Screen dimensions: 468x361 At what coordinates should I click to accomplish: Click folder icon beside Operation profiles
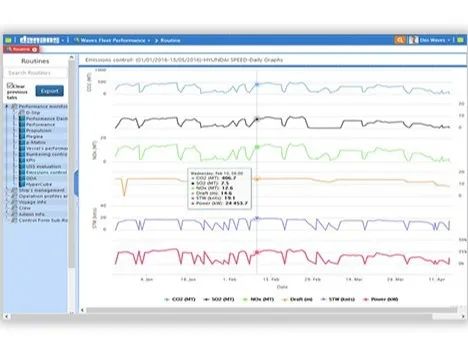(14, 196)
